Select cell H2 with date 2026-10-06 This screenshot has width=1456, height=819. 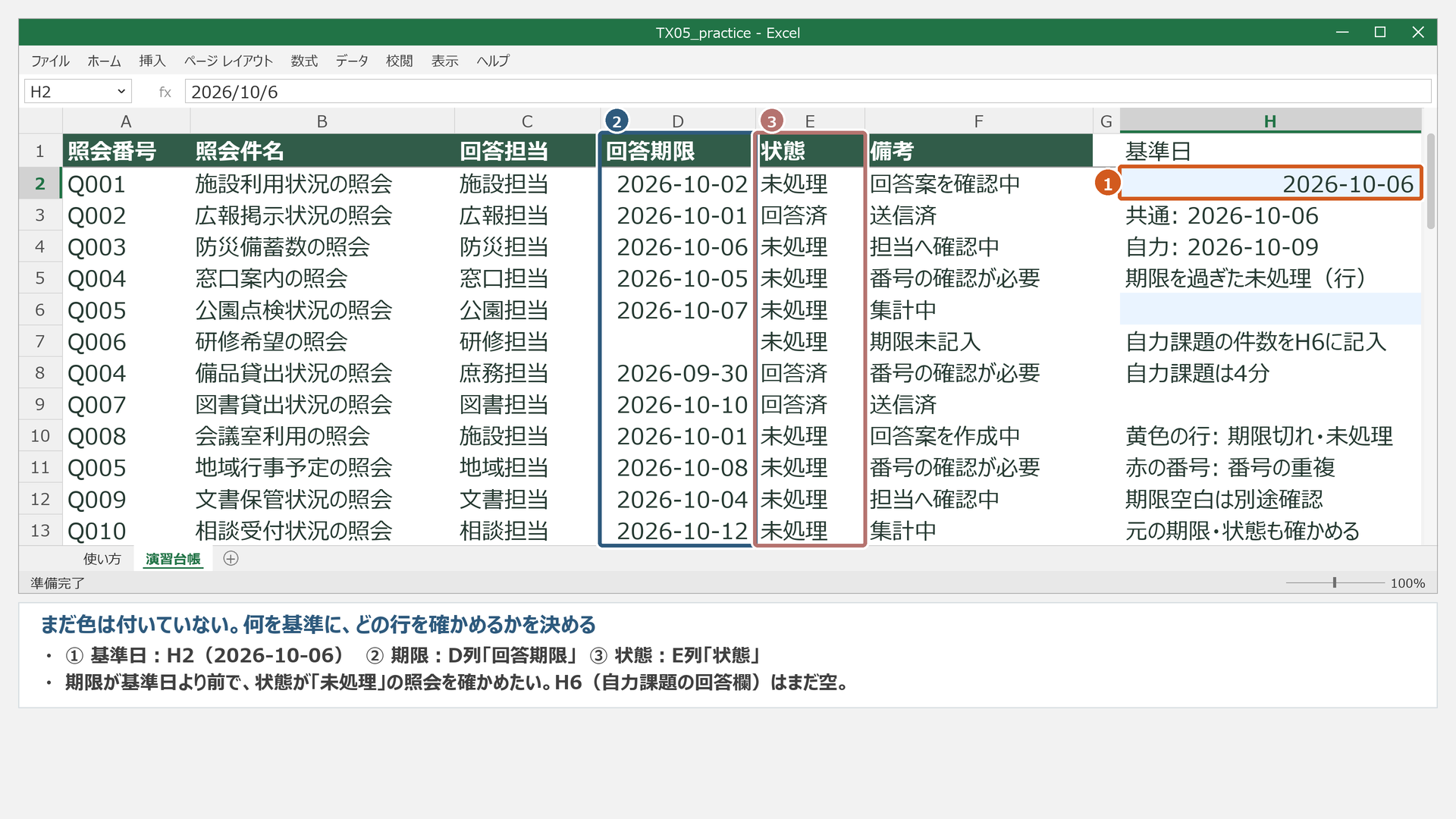[1270, 184]
